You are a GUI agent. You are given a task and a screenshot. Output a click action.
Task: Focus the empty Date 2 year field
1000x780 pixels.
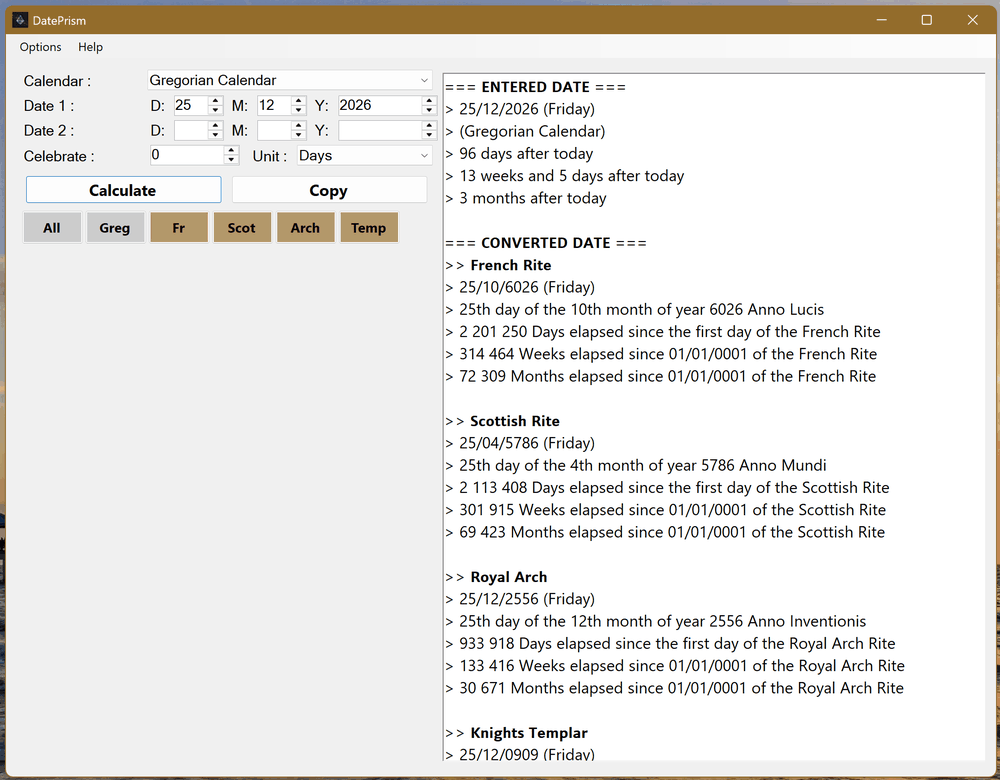[380, 130]
